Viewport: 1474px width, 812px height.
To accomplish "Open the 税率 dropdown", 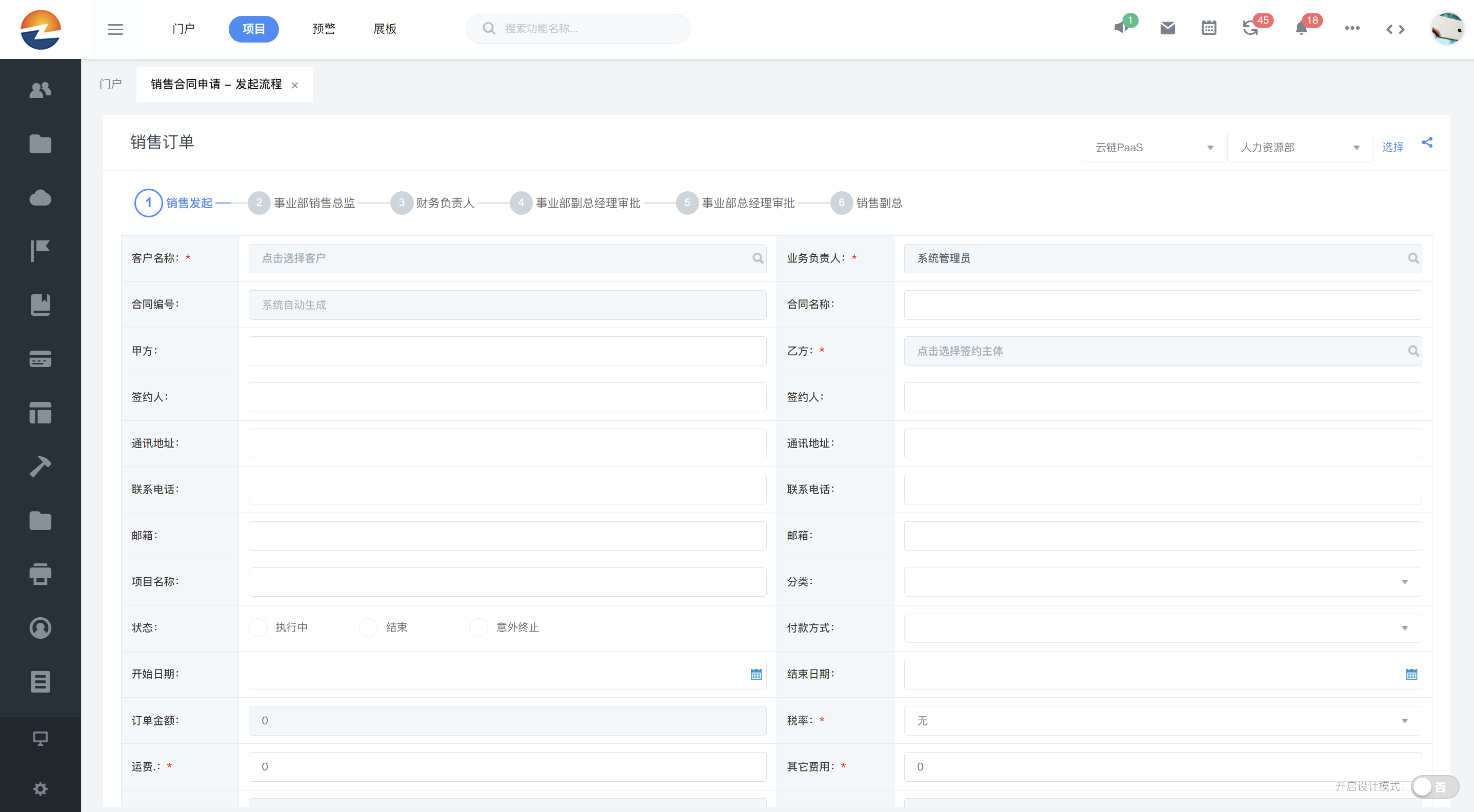I will coord(1162,721).
